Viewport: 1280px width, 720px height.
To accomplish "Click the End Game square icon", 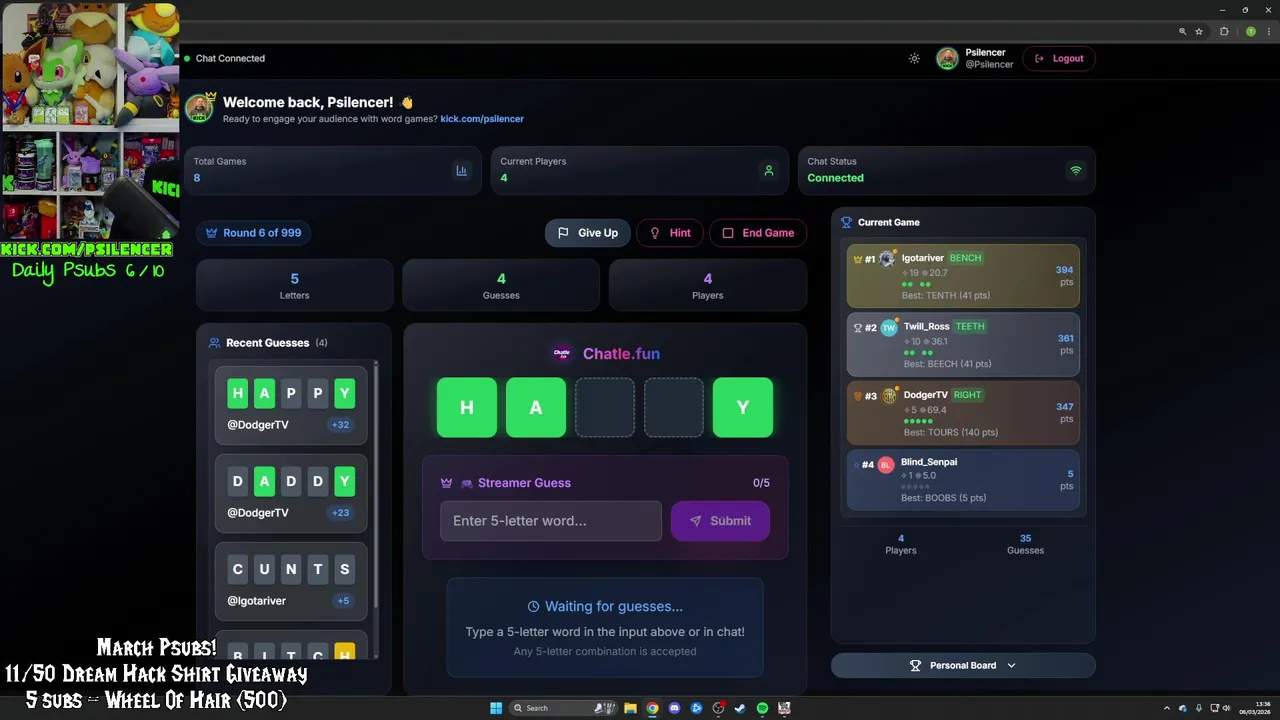I will click(x=728, y=233).
